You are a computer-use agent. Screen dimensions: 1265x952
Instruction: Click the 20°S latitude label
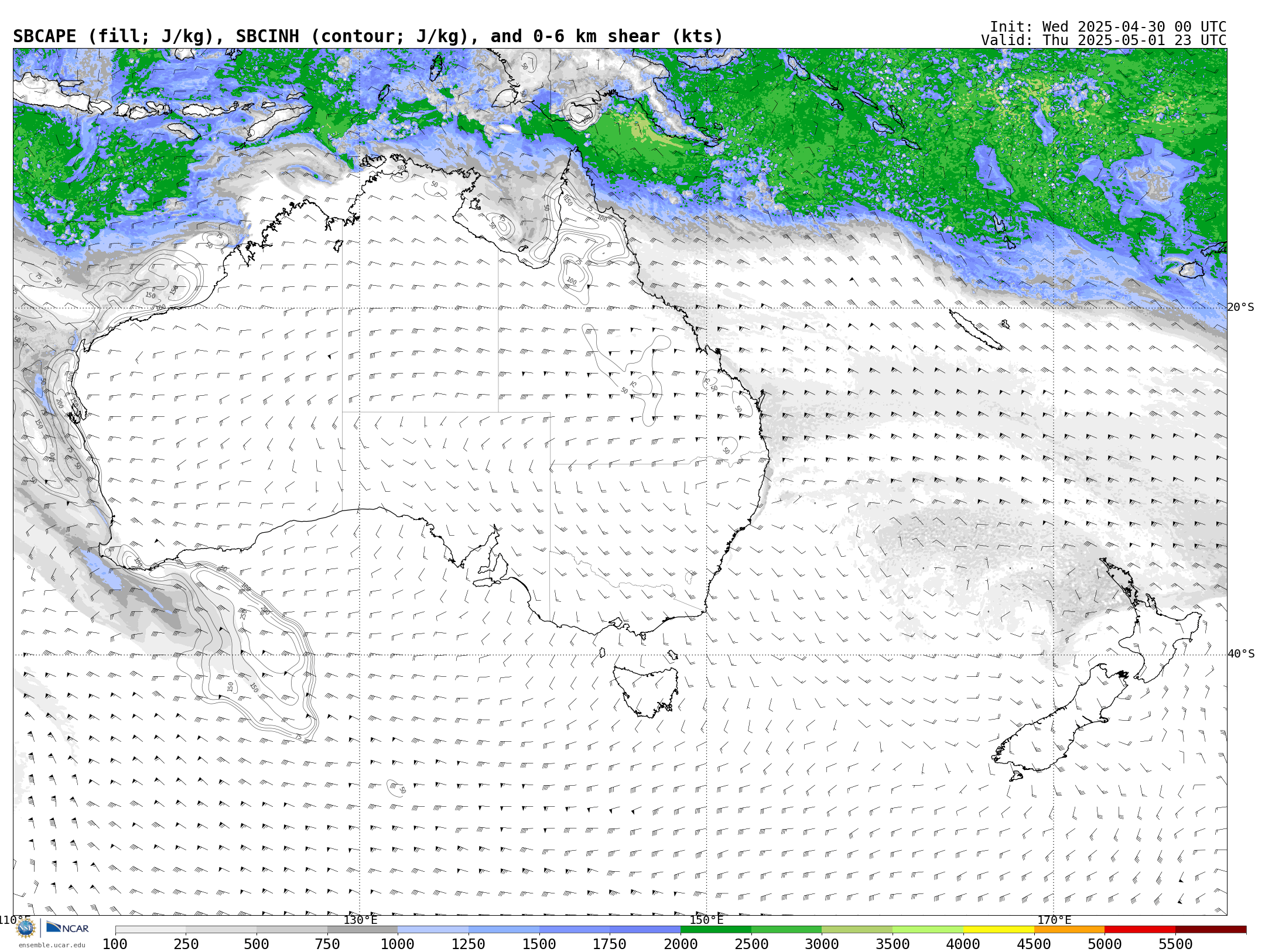click(x=1241, y=307)
